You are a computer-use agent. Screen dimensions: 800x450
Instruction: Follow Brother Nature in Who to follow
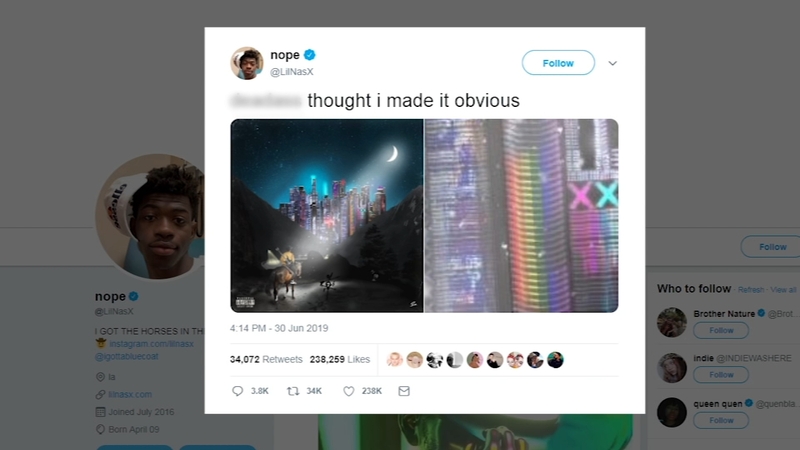[x=721, y=331]
